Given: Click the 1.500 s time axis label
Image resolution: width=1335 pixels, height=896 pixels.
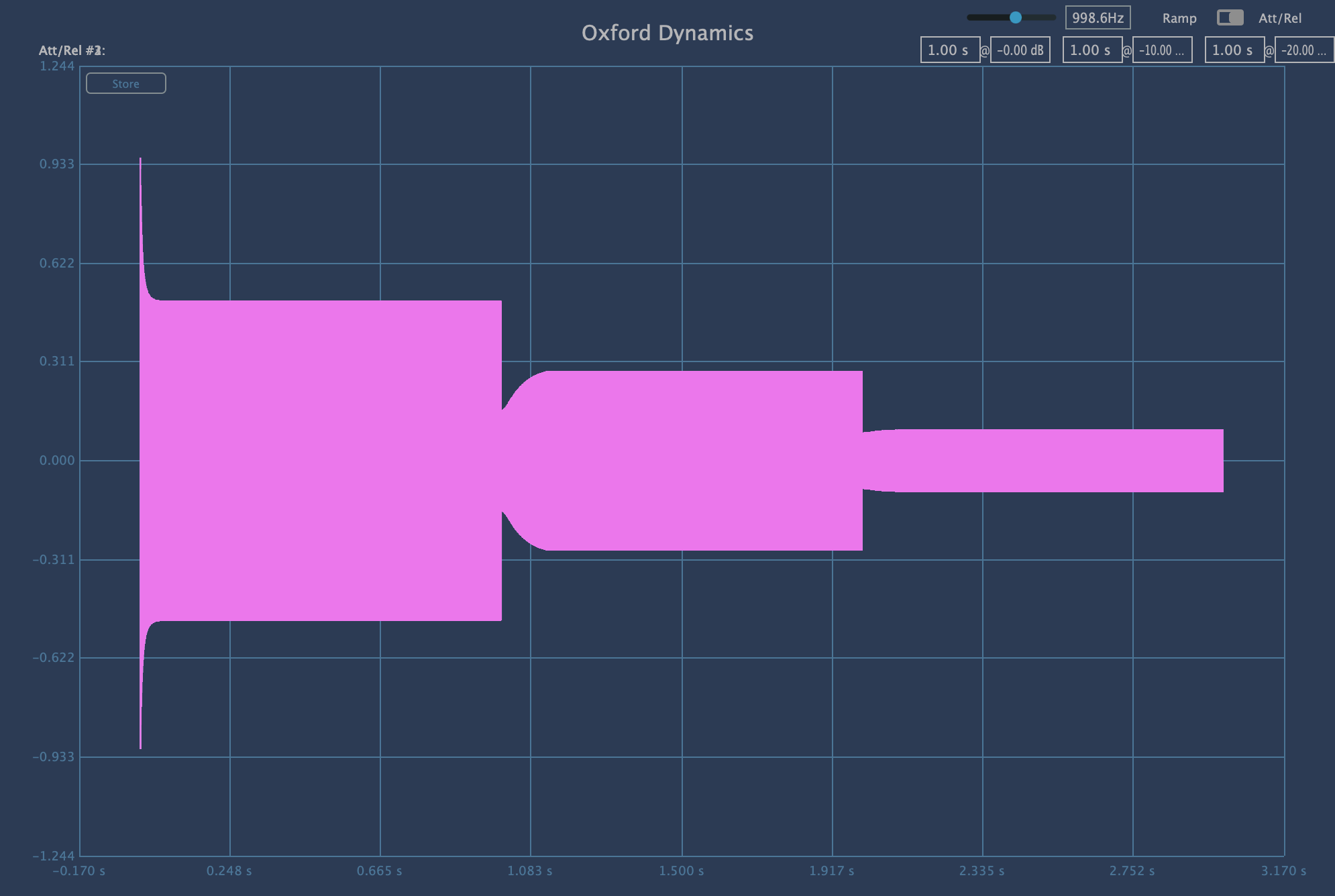Looking at the screenshot, I should click(681, 871).
